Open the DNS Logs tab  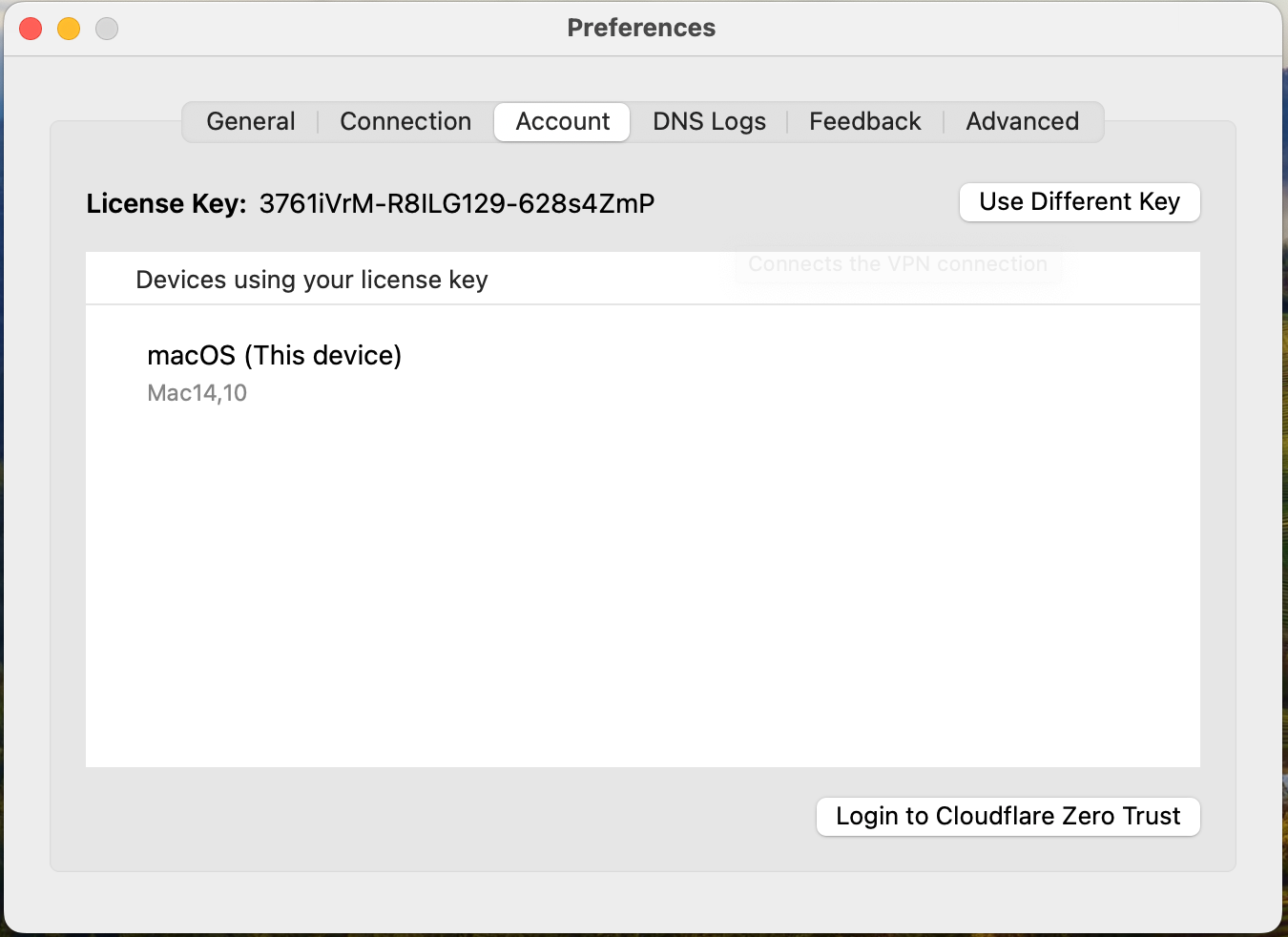click(709, 121)
